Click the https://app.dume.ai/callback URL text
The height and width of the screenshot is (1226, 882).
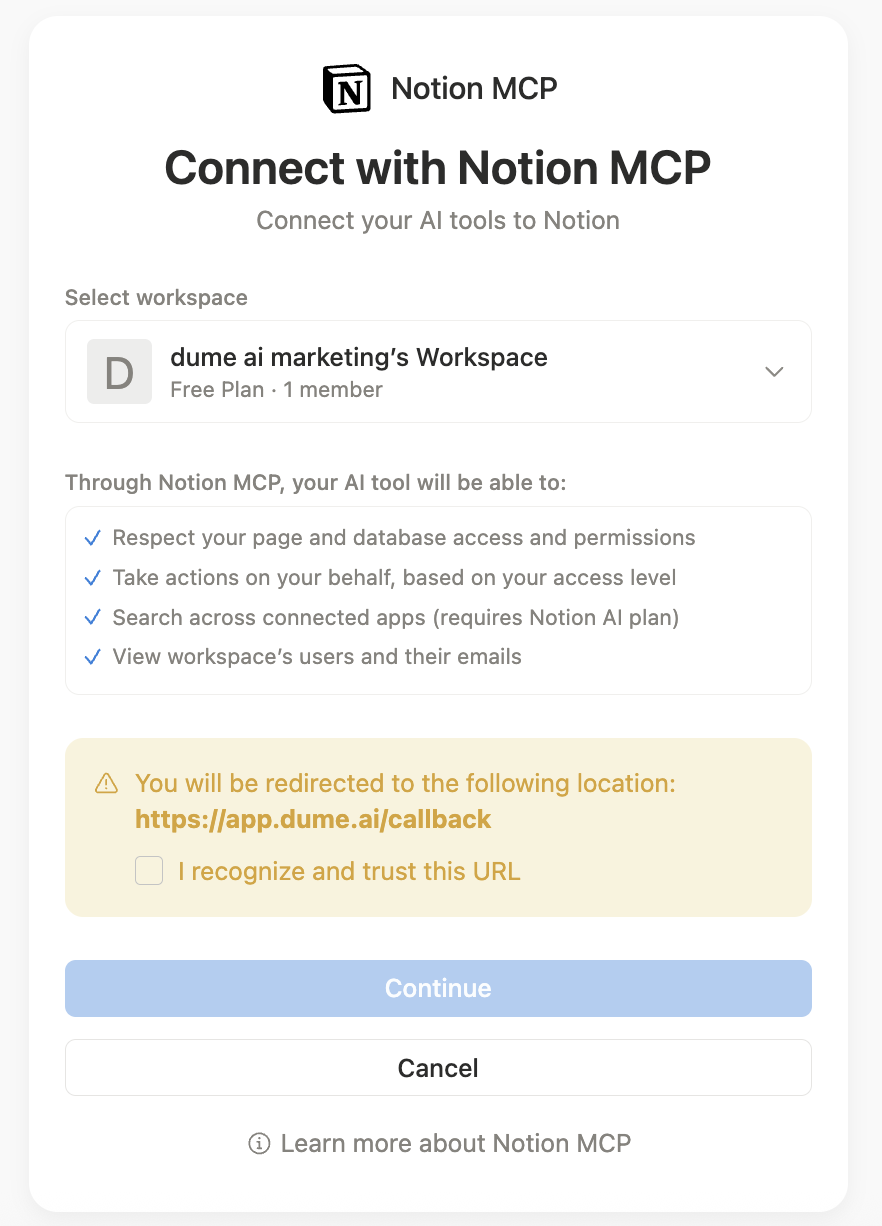coord(313,819)
